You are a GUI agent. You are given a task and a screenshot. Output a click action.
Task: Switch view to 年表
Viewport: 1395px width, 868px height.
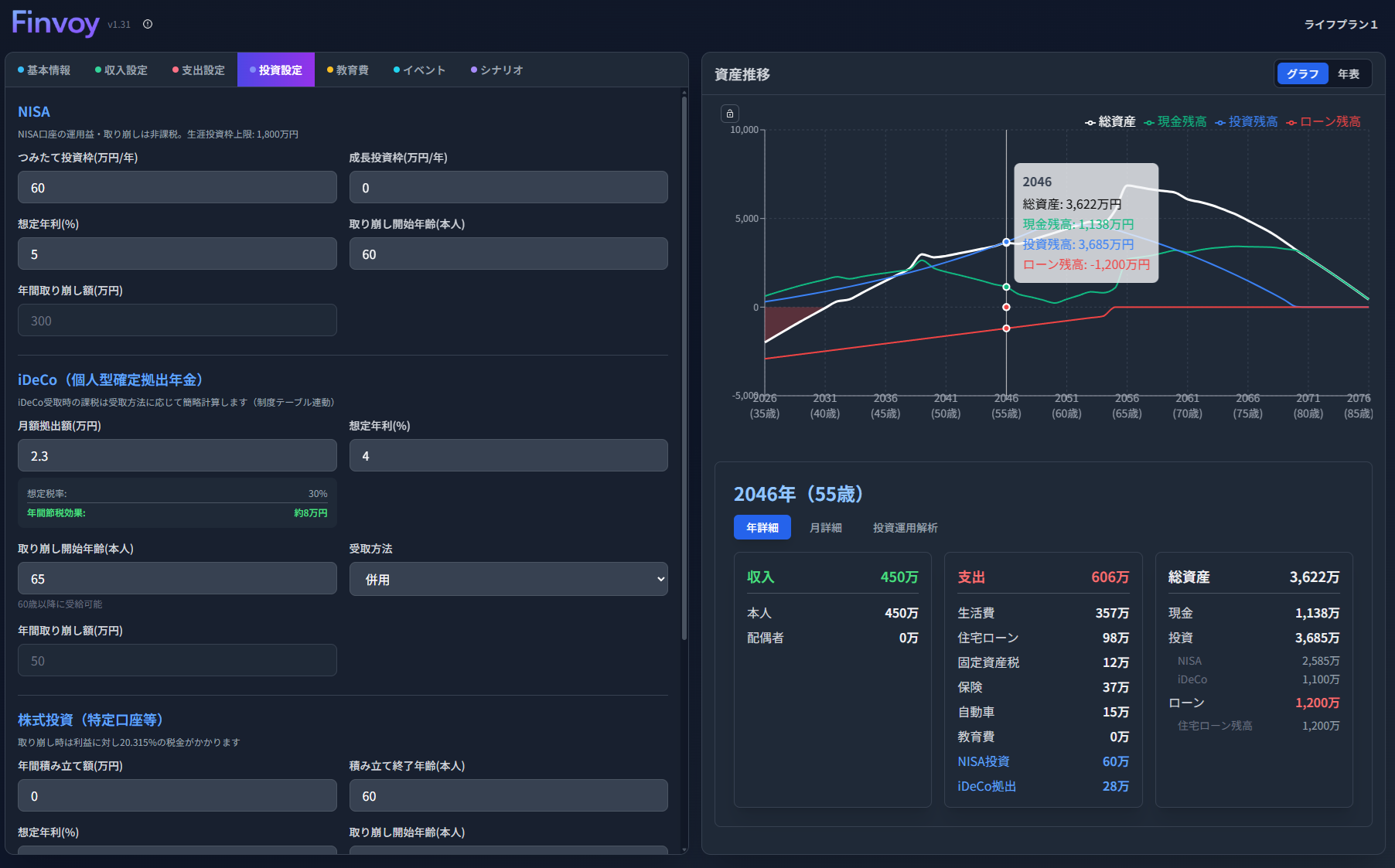[1348, 74]
